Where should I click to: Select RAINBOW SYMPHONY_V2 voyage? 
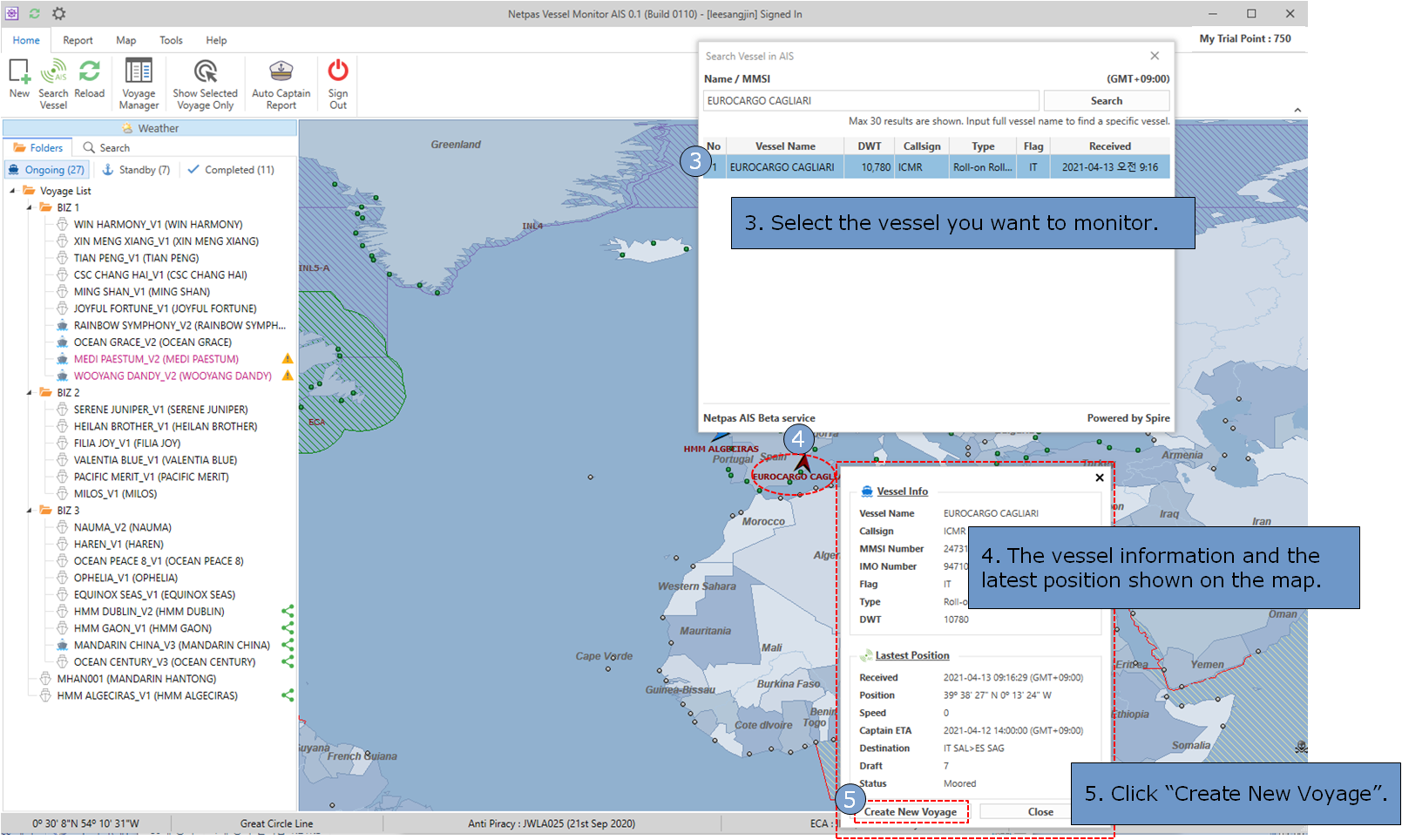pos(179,326)
